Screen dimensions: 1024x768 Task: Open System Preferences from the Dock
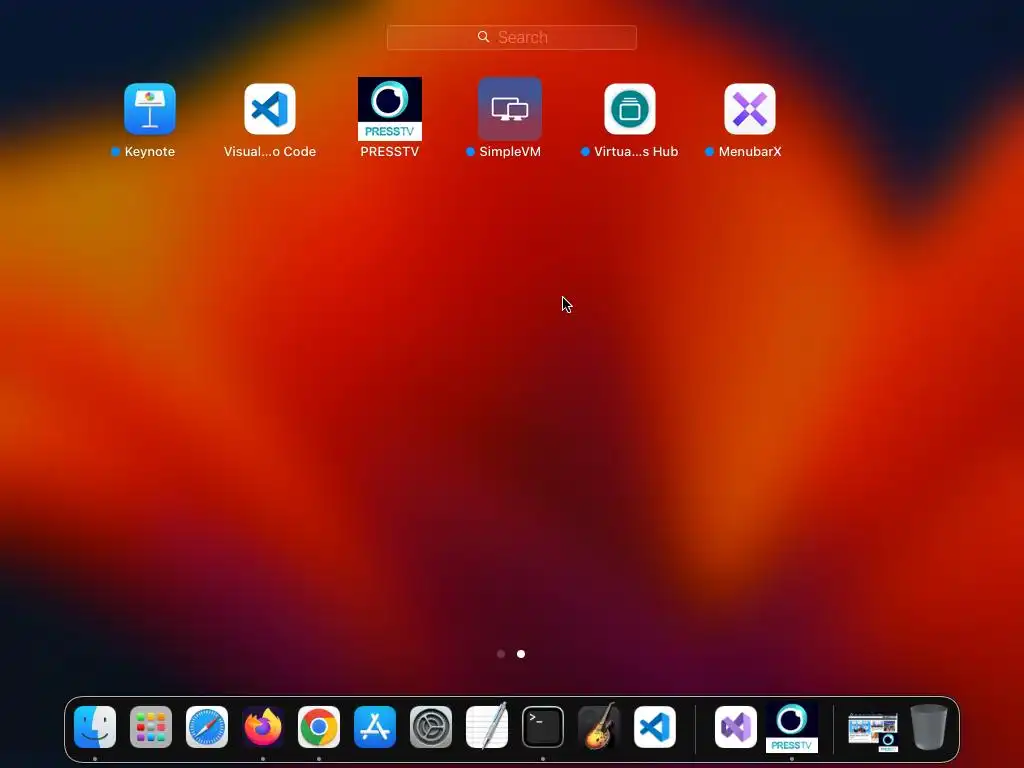[431, 727]
